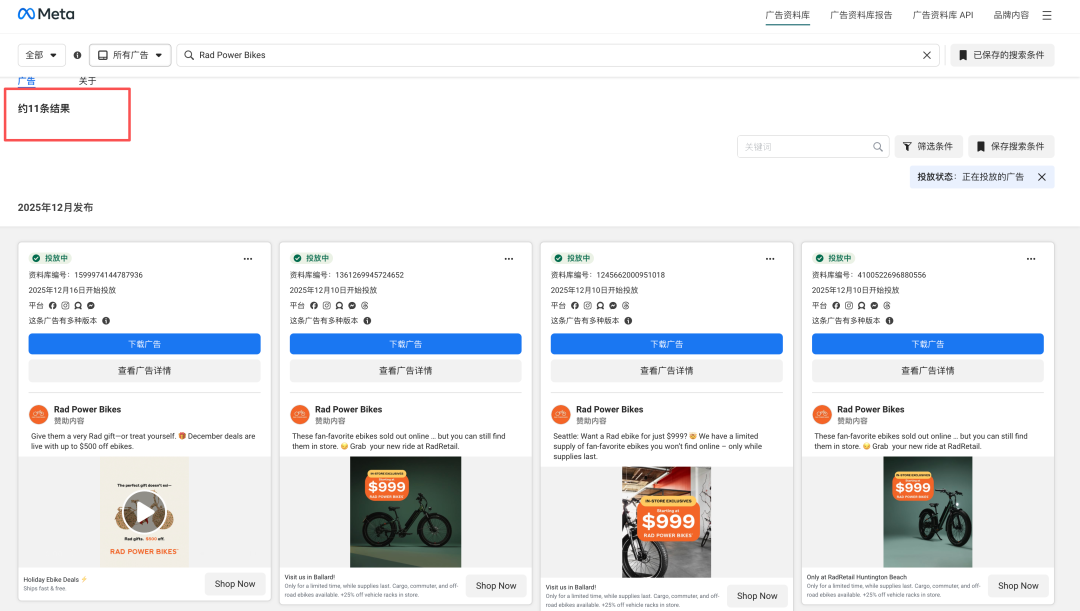Open the 筛选条件 filters panel
Image resolution: width=1080 pixels, height=611 pixels.
pyautogui.click(x=928, y=147)
